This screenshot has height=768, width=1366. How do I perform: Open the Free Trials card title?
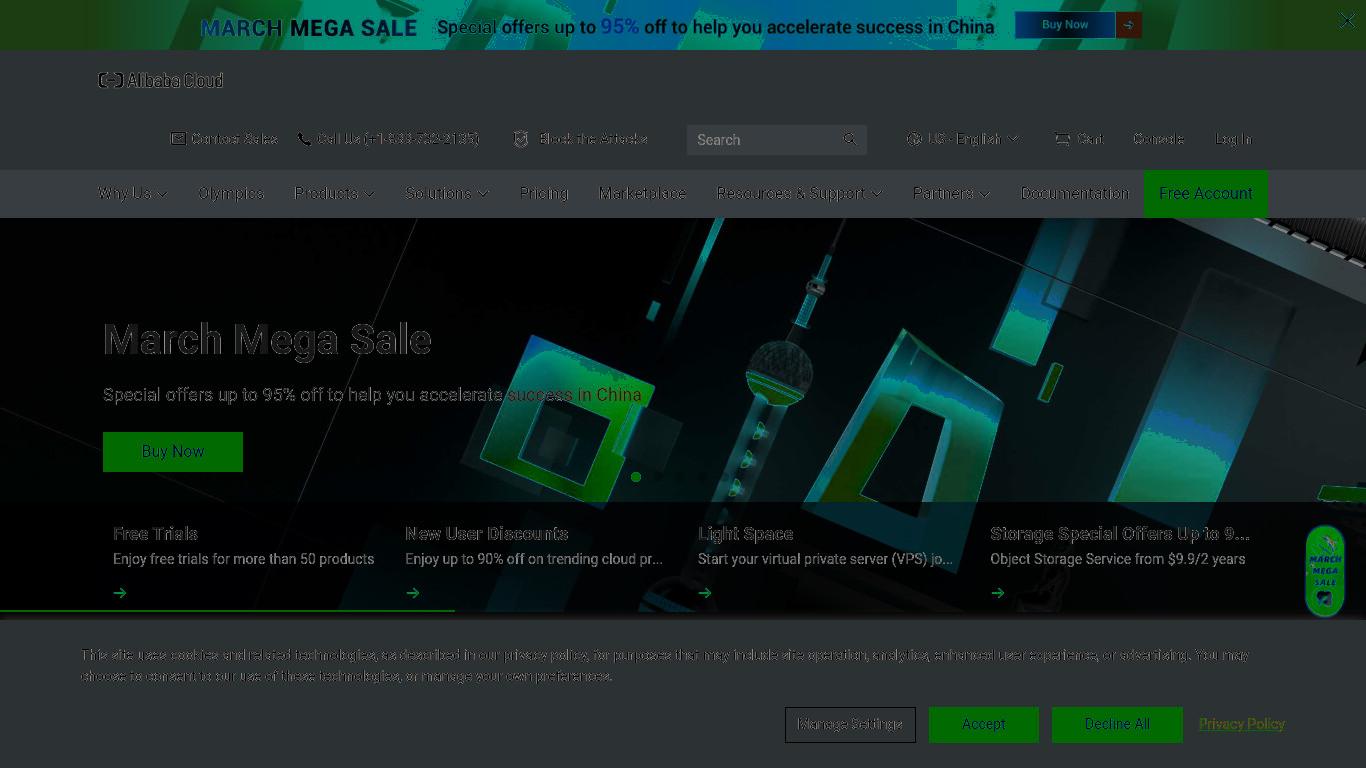tap(155, 534)
